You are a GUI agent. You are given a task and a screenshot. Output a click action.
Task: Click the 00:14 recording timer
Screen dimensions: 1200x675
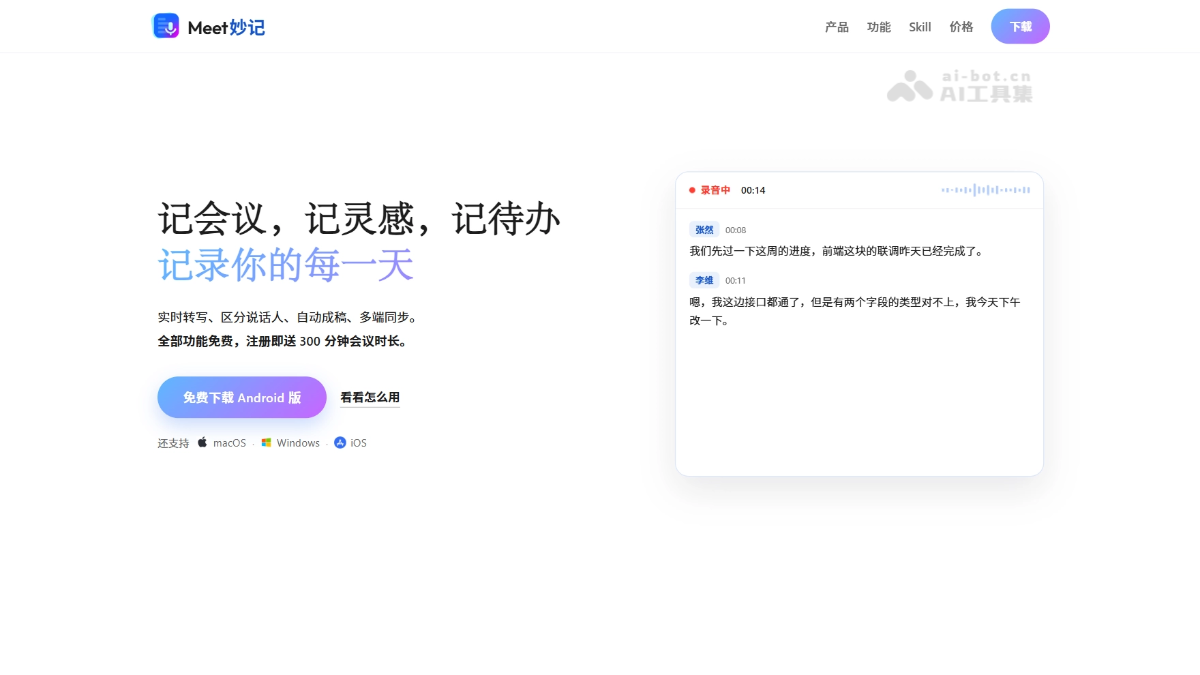tap(753, 190)
